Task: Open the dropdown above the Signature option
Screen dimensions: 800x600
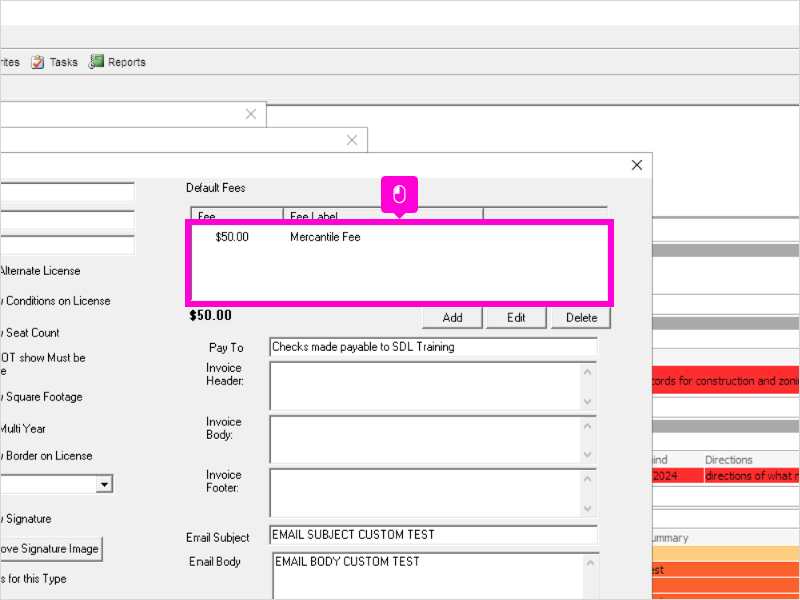Action: pyautogui.click(x=104, y=484)
